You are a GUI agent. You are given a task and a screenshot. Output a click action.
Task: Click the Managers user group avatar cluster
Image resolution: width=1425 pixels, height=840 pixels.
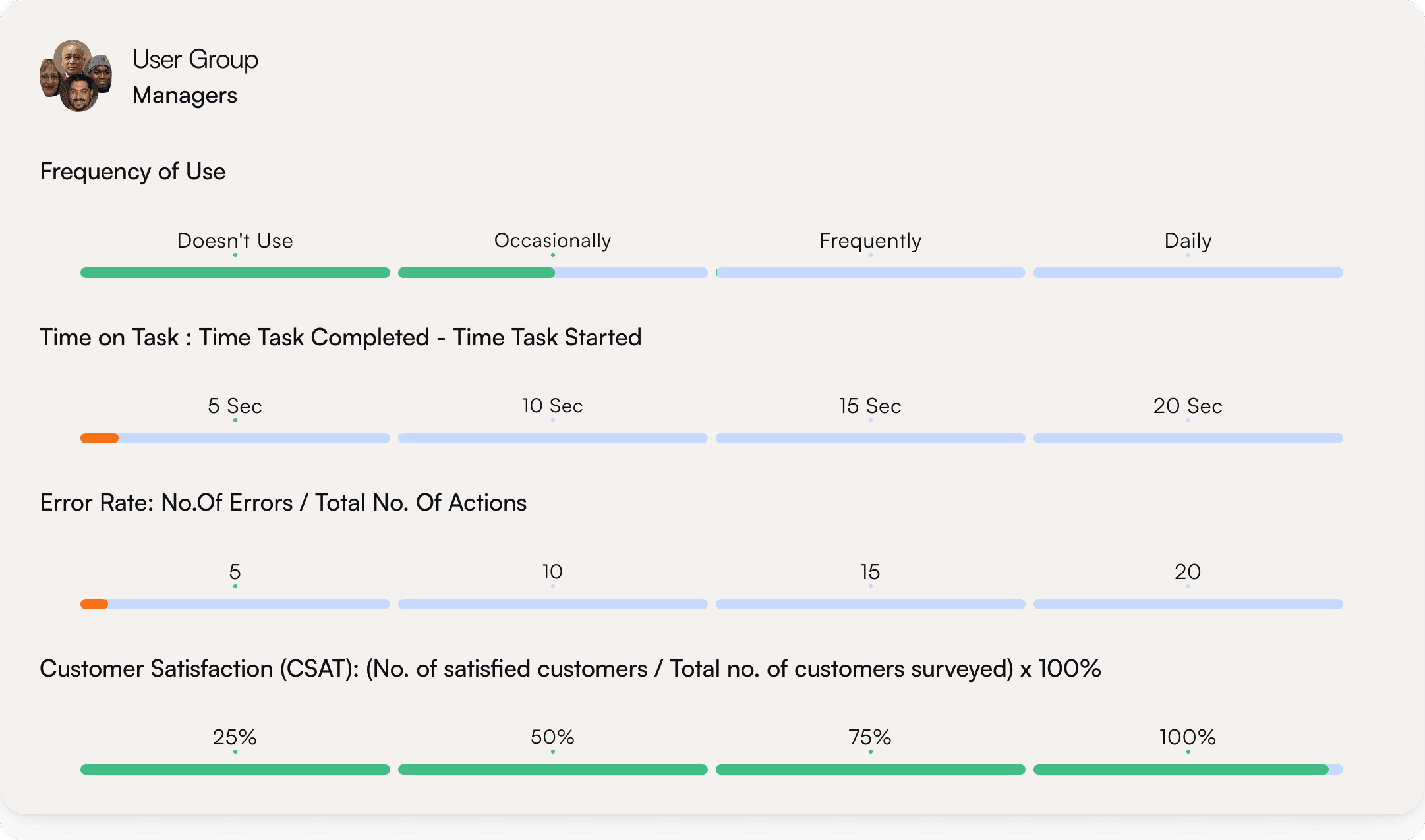[x=75, y=75]
